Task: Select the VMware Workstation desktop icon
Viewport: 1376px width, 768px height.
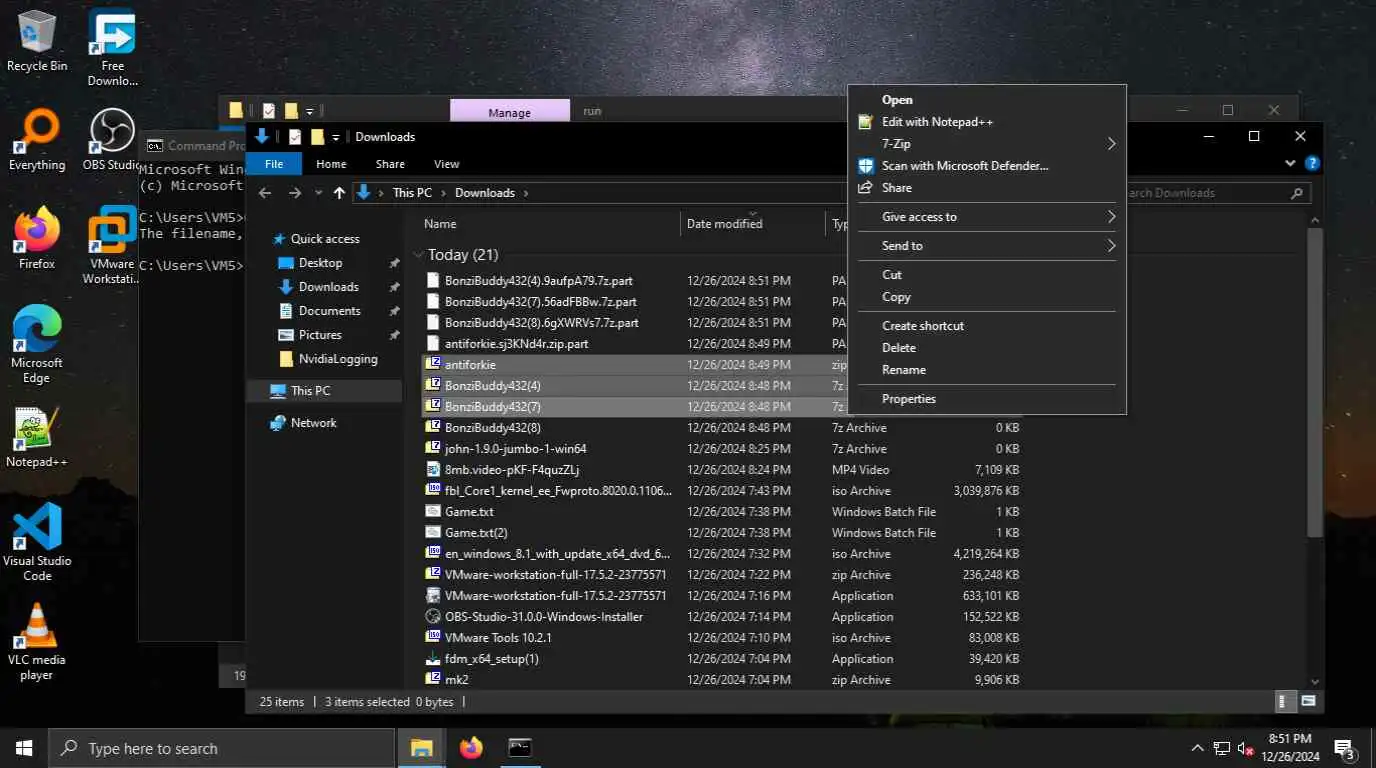Action: [112, 246]
